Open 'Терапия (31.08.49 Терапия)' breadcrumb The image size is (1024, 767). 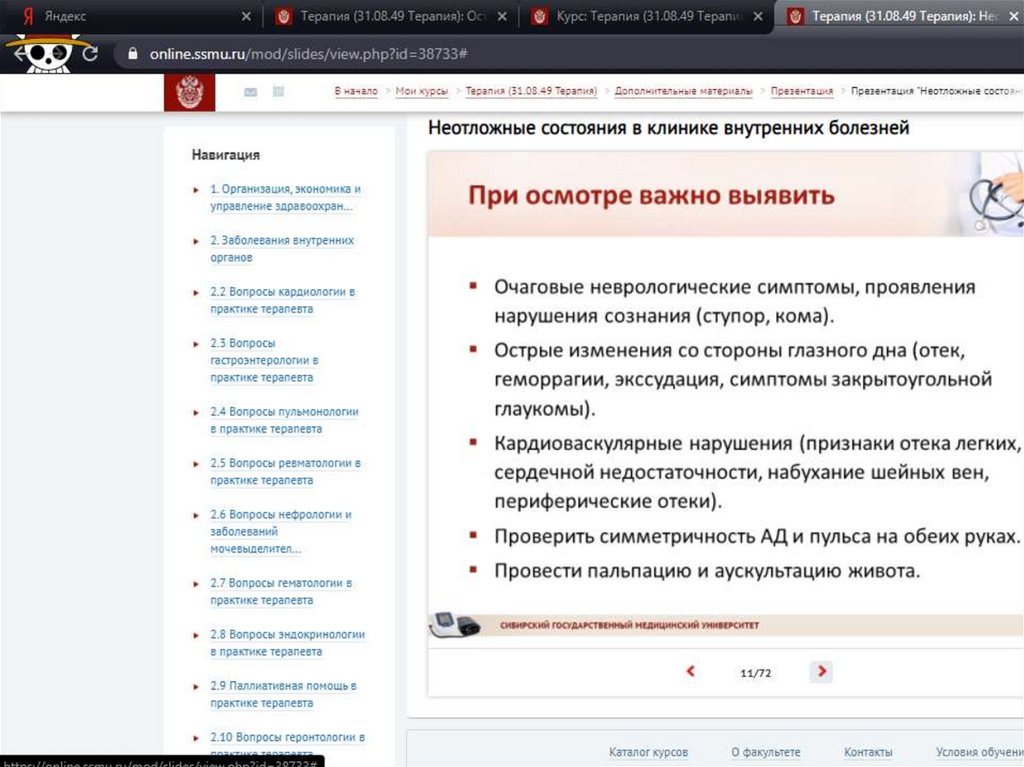pos(531,91)
